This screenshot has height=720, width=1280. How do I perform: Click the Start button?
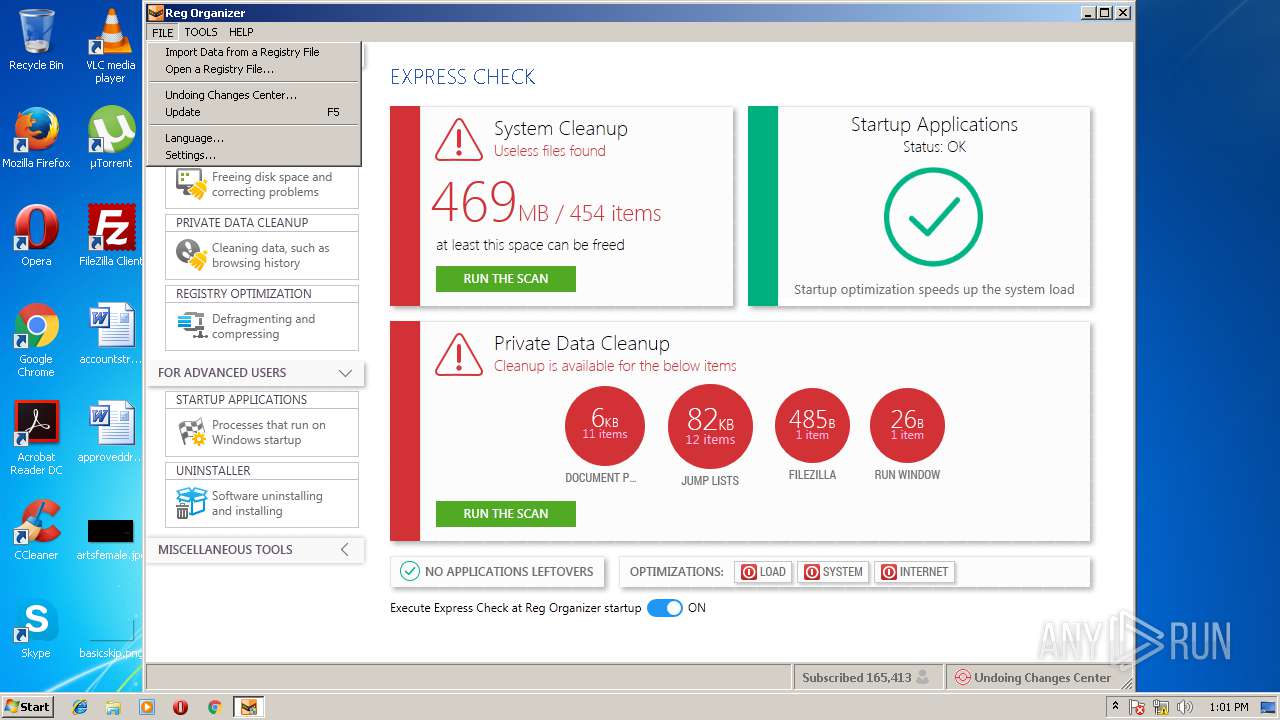pos(28,707)
